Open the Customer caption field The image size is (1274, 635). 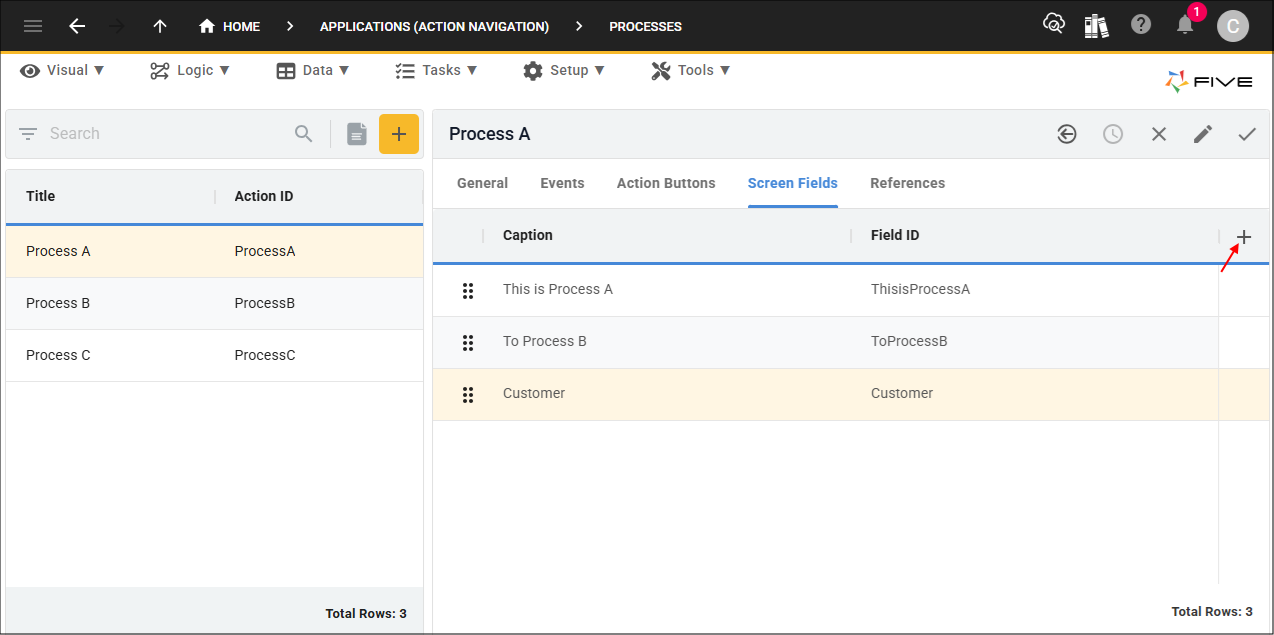click(534, 393)
